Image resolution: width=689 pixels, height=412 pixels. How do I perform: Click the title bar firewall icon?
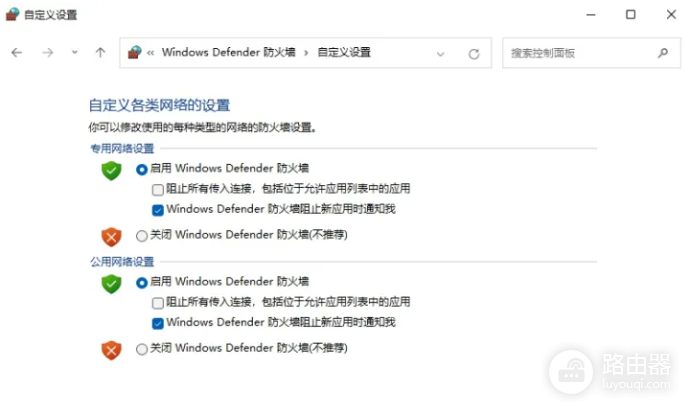pyautogui.click(x=13, y=14)
